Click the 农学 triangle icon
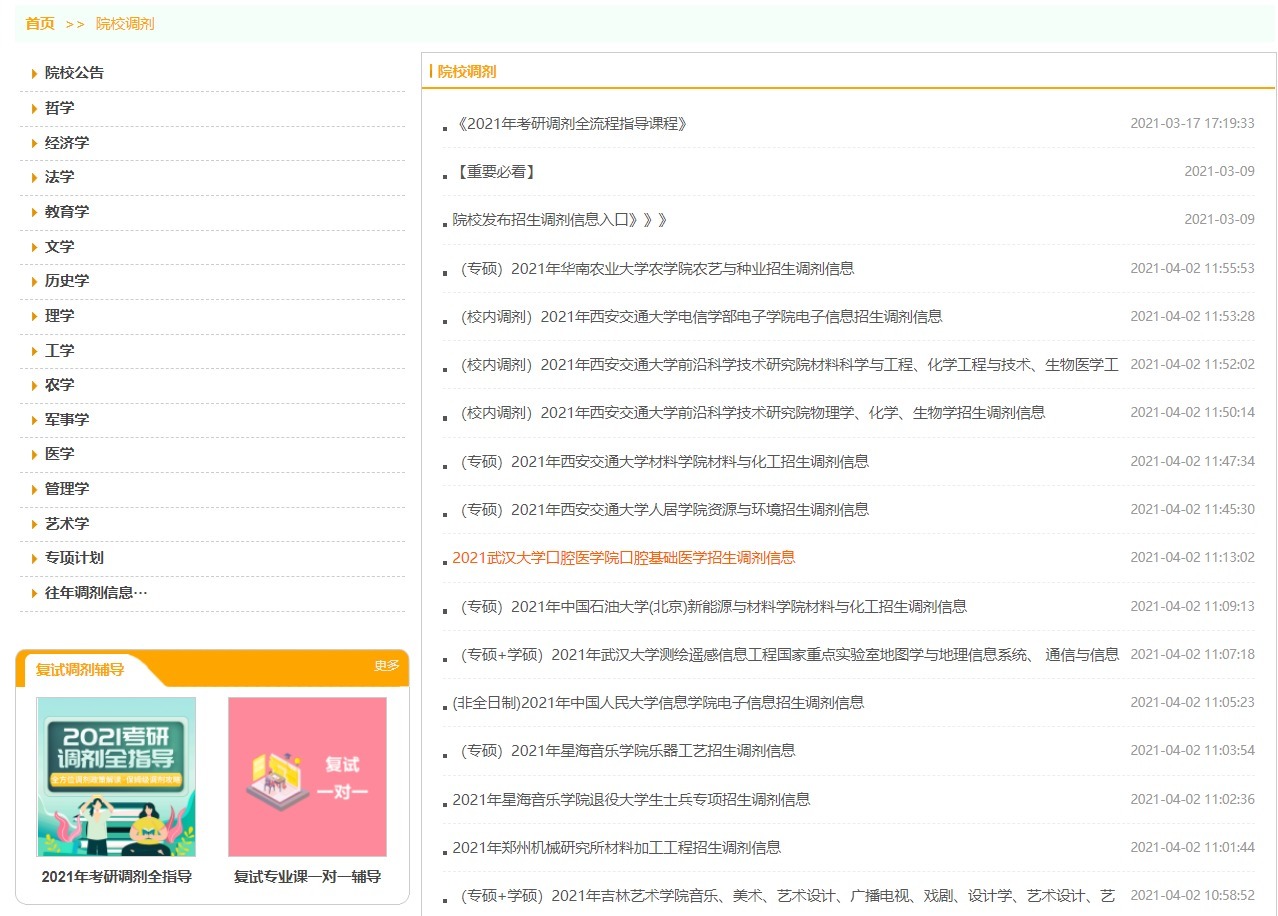 tap(34, 384)
